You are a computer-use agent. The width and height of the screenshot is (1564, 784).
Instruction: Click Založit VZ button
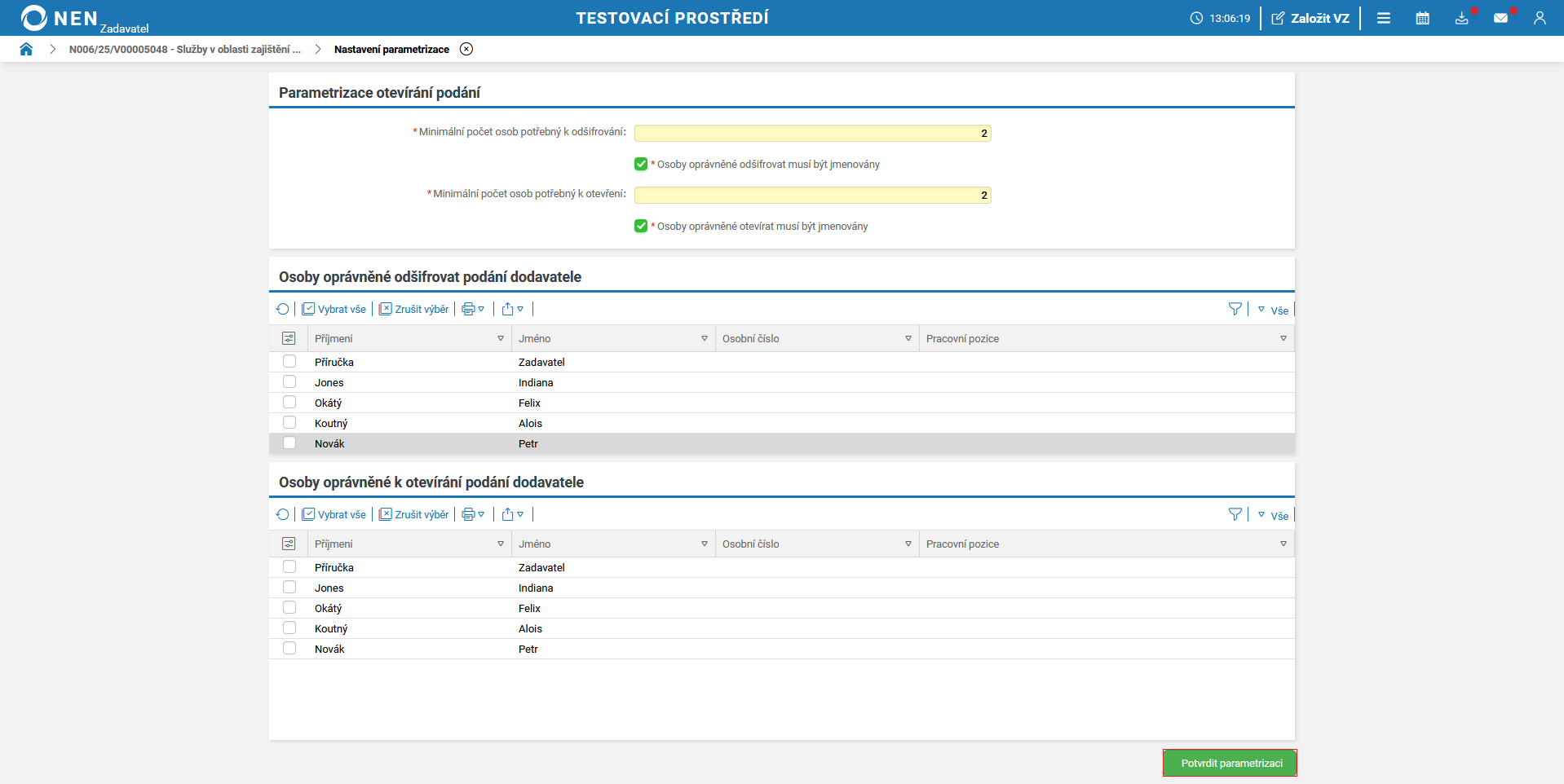[1310, 18]
